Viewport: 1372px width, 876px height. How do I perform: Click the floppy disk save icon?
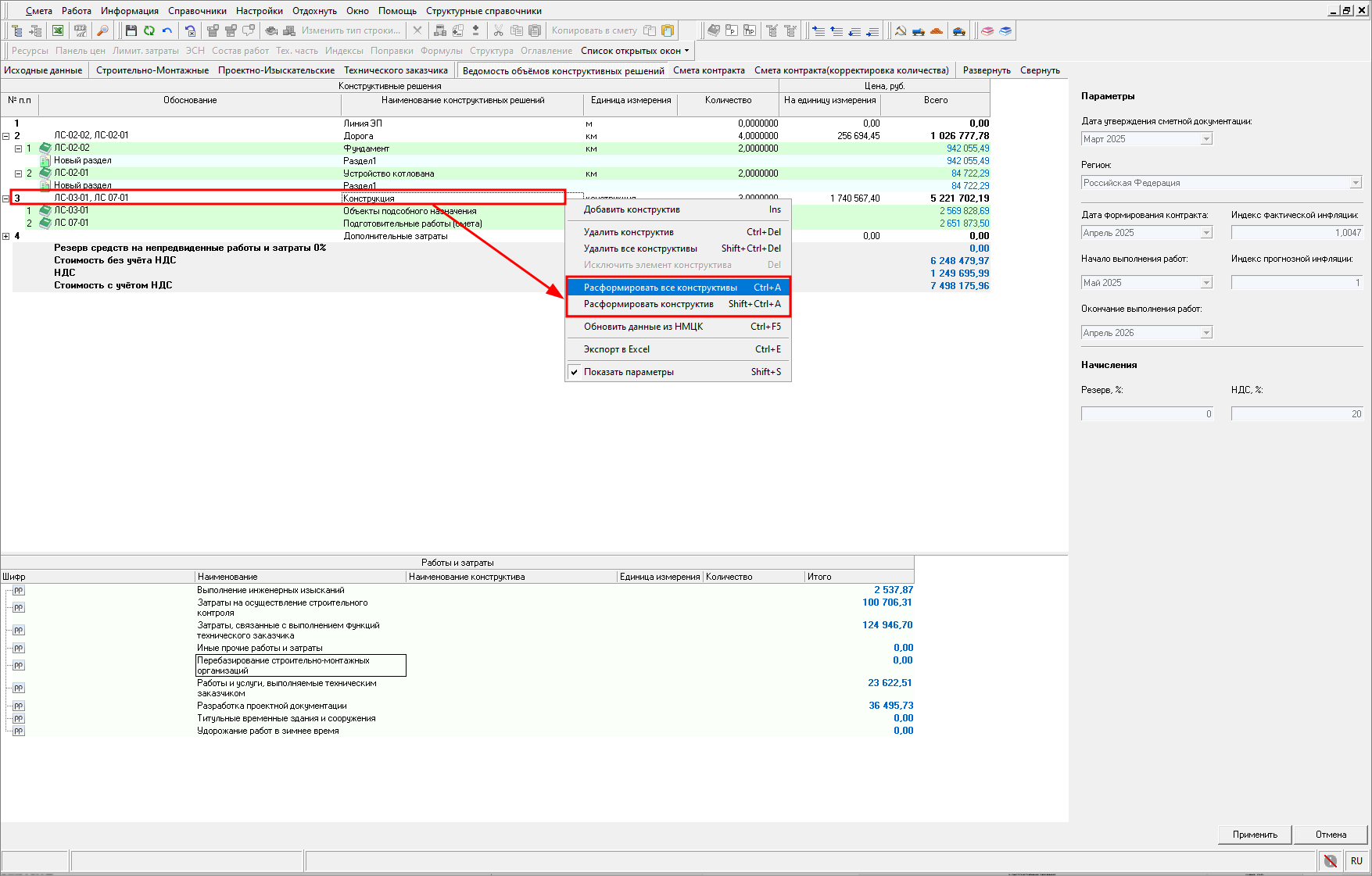pyautogui.click(x=131, y=30)
